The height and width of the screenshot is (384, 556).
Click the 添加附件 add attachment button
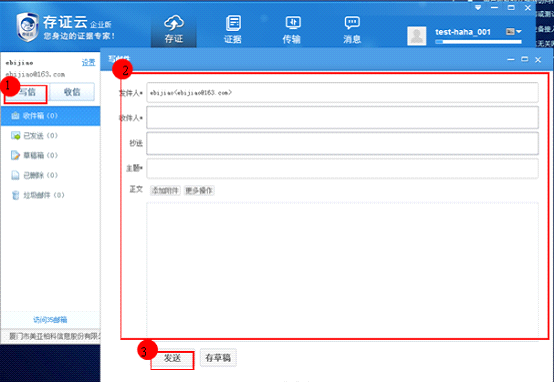point(165,191)
